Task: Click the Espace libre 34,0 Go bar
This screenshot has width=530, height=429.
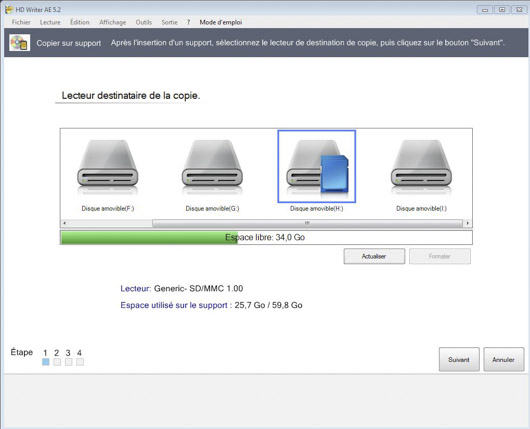Action: tap(266, 237)
